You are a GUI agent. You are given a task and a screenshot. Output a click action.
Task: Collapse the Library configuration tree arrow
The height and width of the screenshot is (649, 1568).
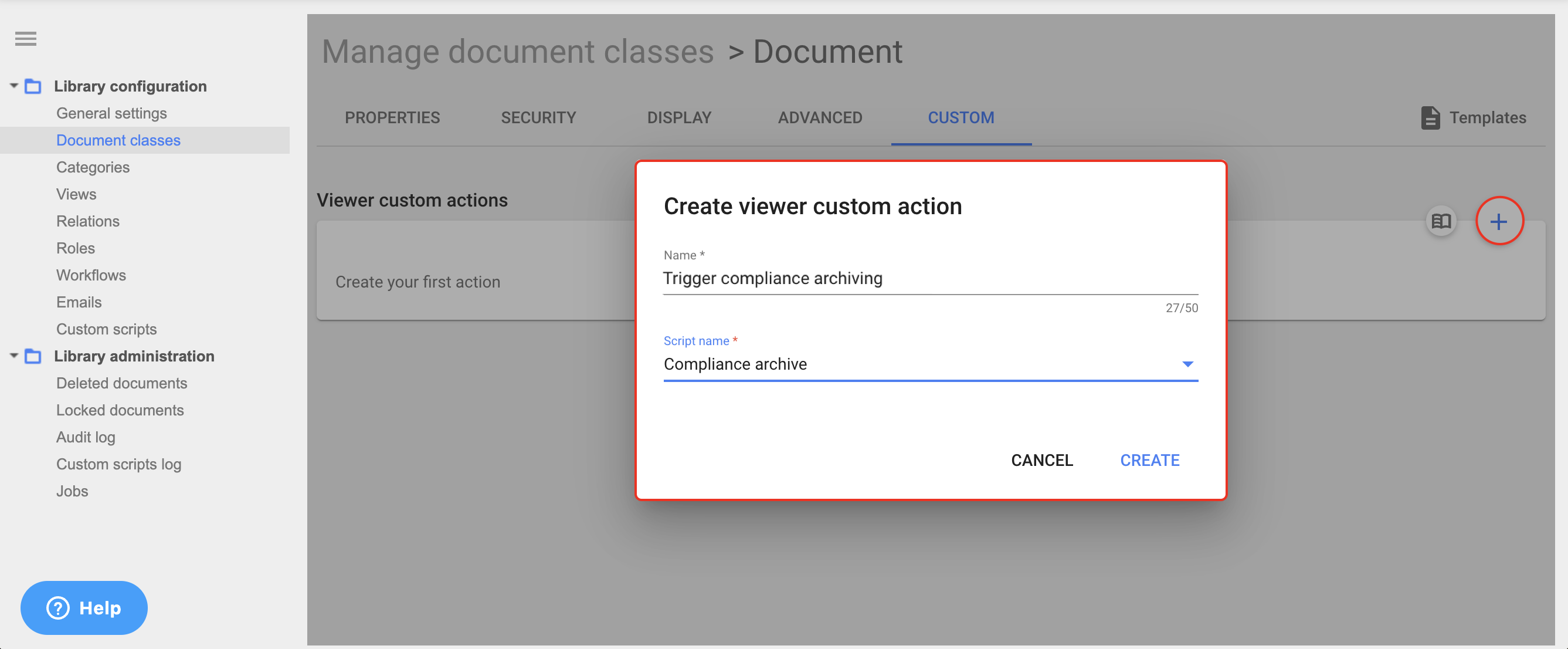[13, 86]
